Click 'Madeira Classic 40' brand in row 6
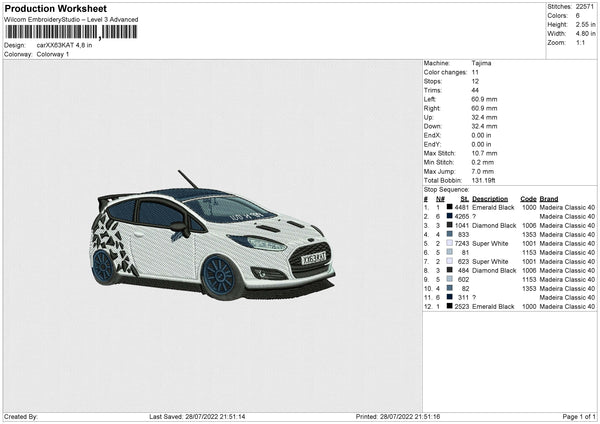This screenshot has height=424, width=600. (567, 253)
